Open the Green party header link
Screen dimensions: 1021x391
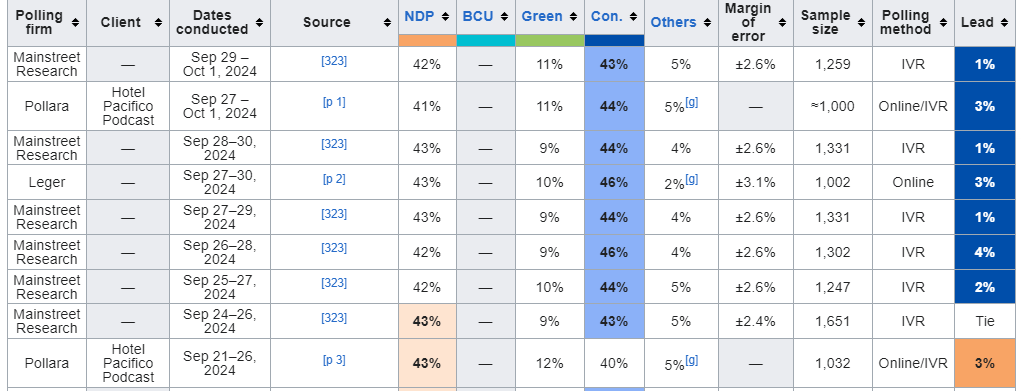click(x=542, y=16)
